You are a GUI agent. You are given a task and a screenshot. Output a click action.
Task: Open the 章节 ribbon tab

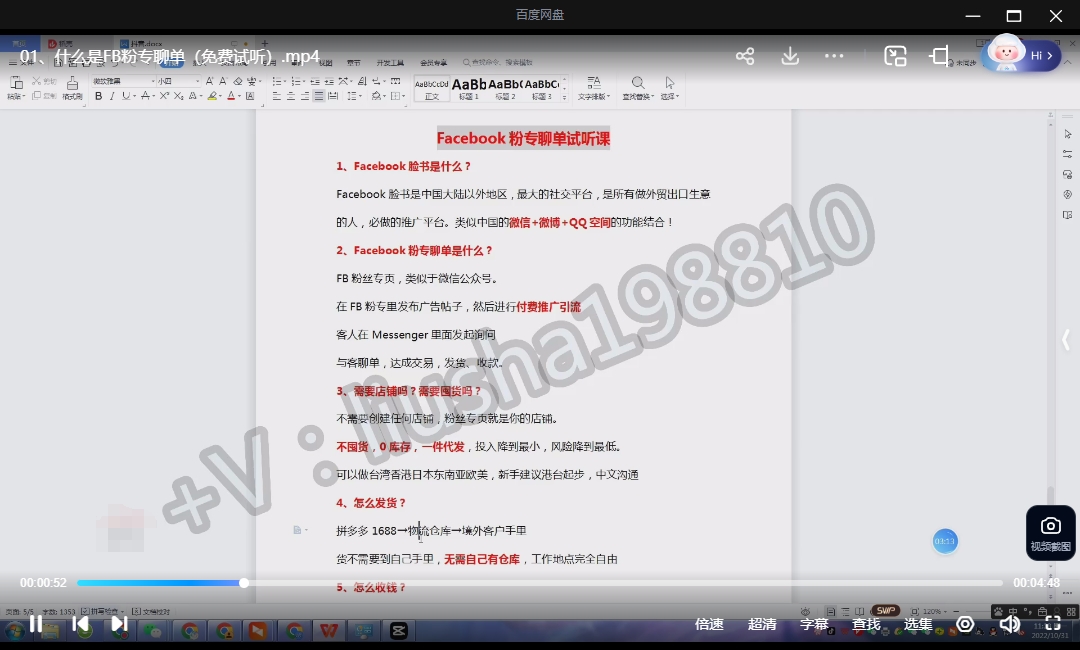354,63
